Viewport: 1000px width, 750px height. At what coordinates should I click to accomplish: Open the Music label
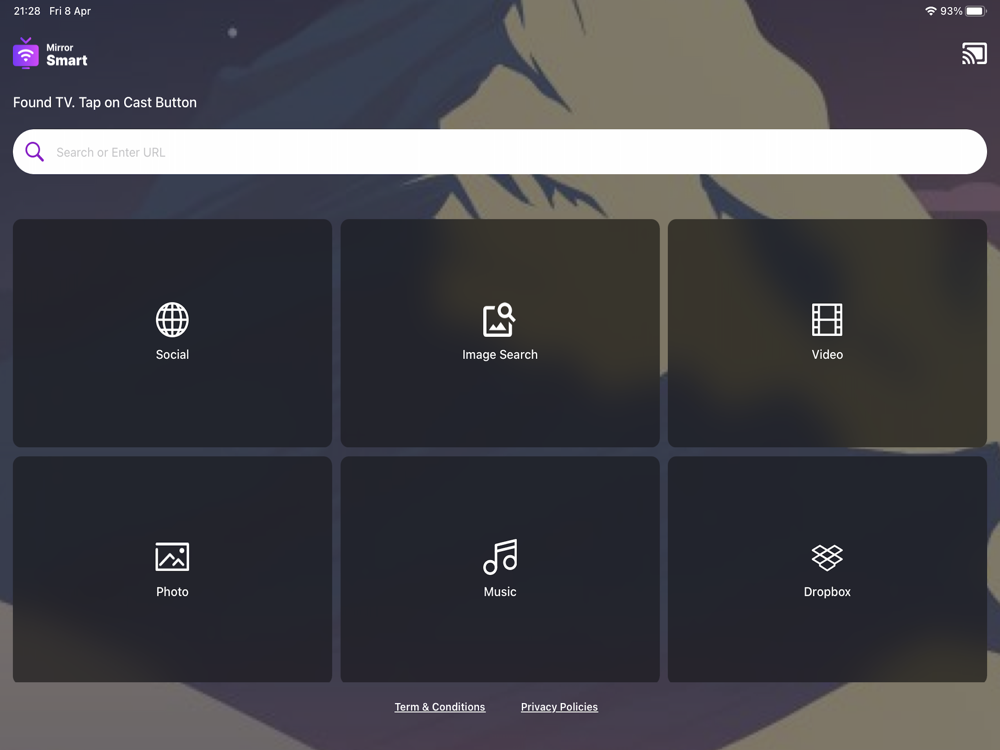pos(500,592)
